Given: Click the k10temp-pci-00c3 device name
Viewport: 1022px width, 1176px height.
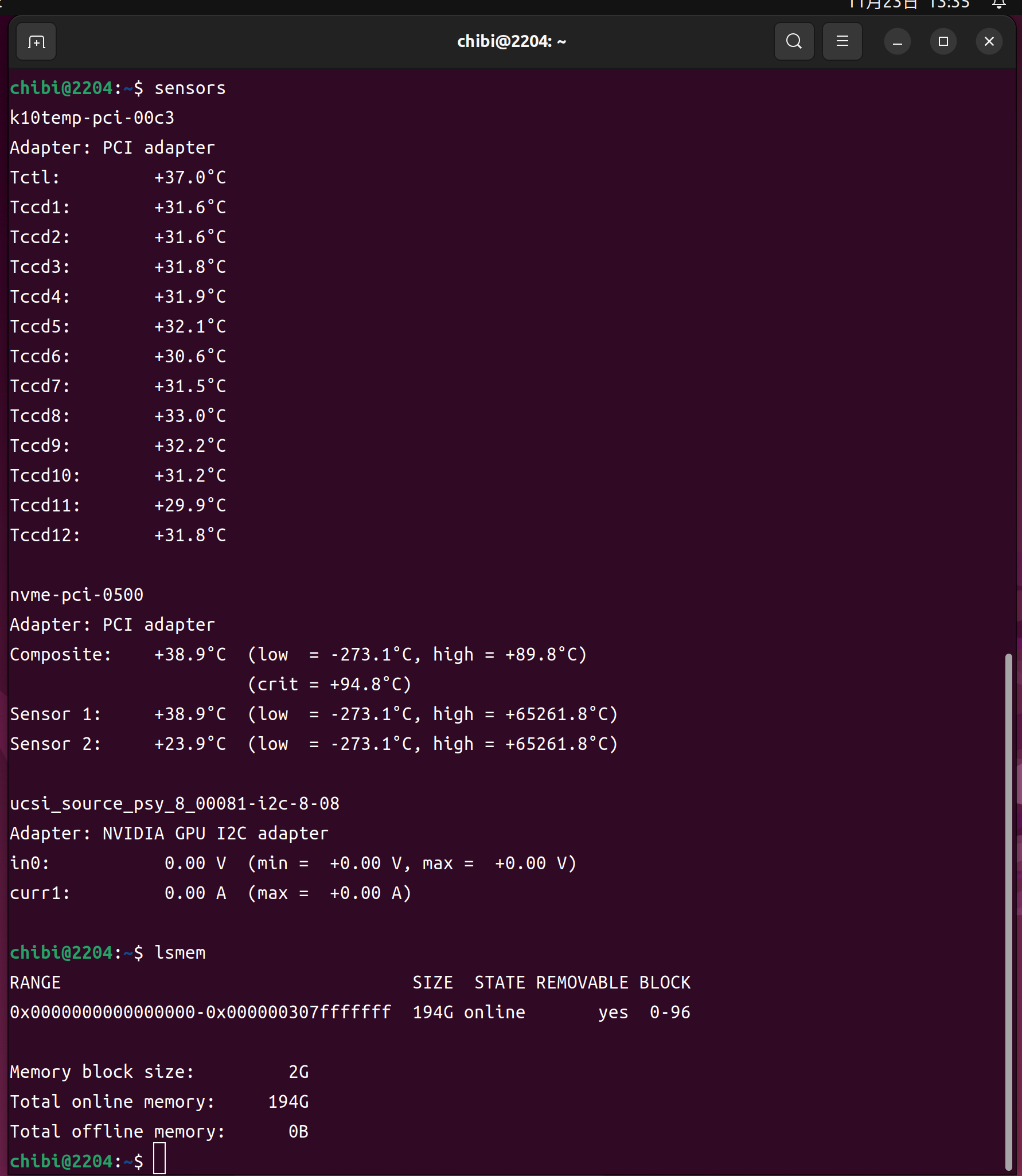Looking at the screenshot, I should pyautogui.click(x=92, y=118).
